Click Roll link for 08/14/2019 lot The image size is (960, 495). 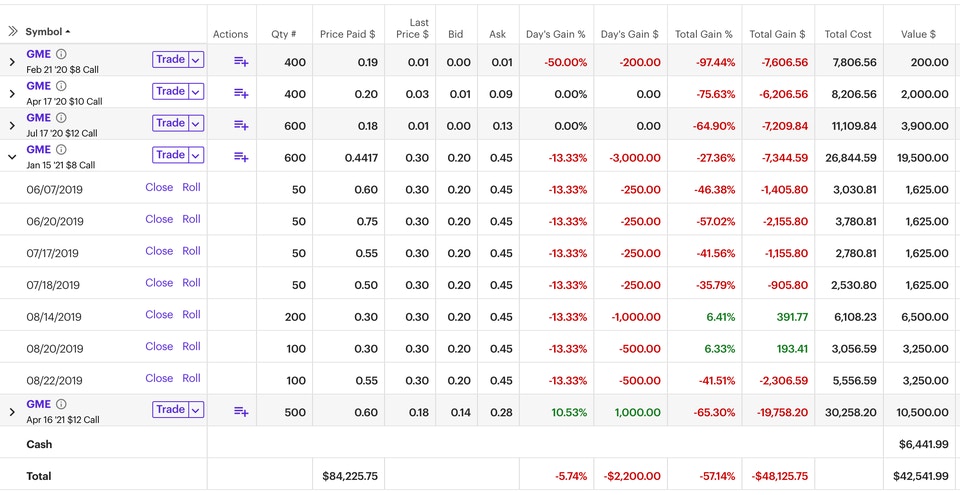coord(191,314)
